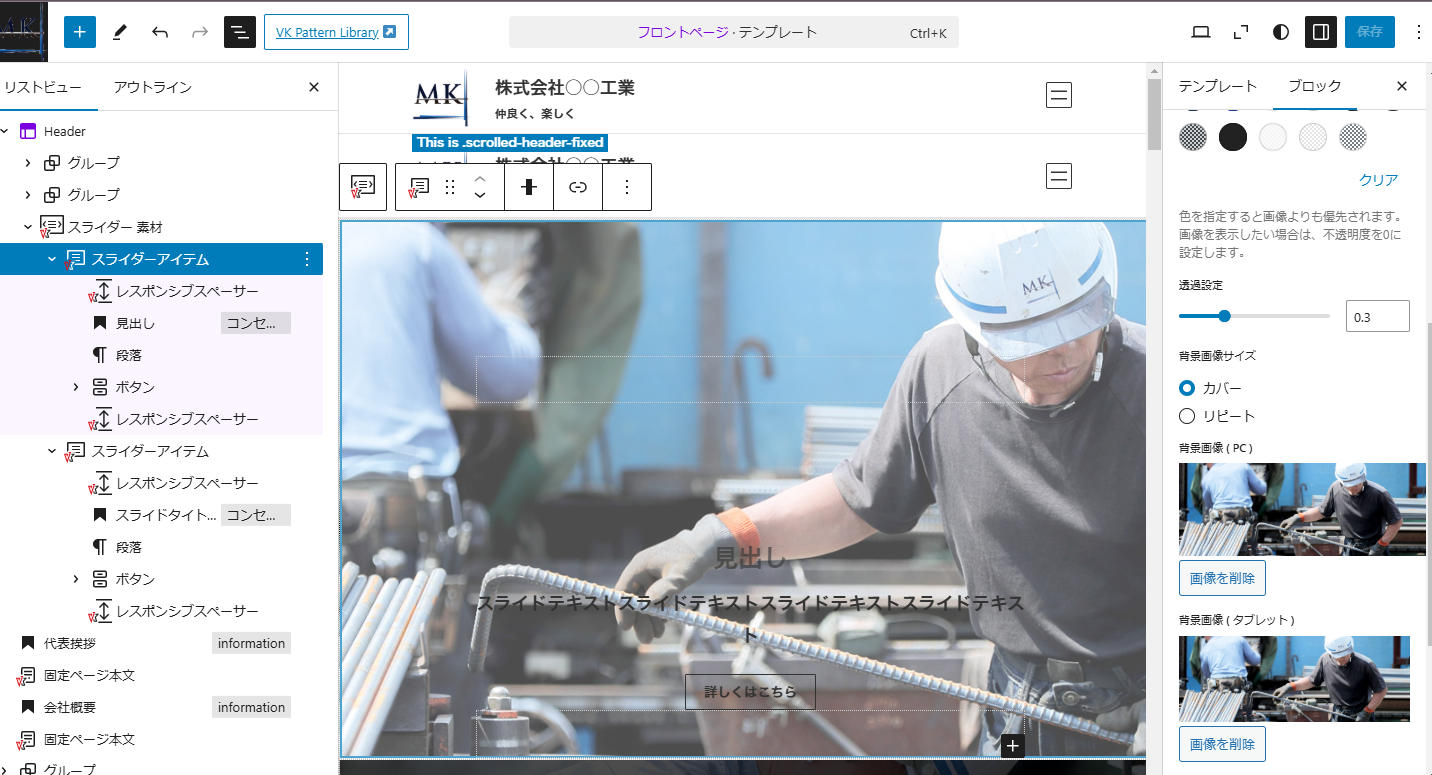This screenshot has height=775, width=1432.
Task: Switch to the ブロック settings tab
Action: [1315, 86]
